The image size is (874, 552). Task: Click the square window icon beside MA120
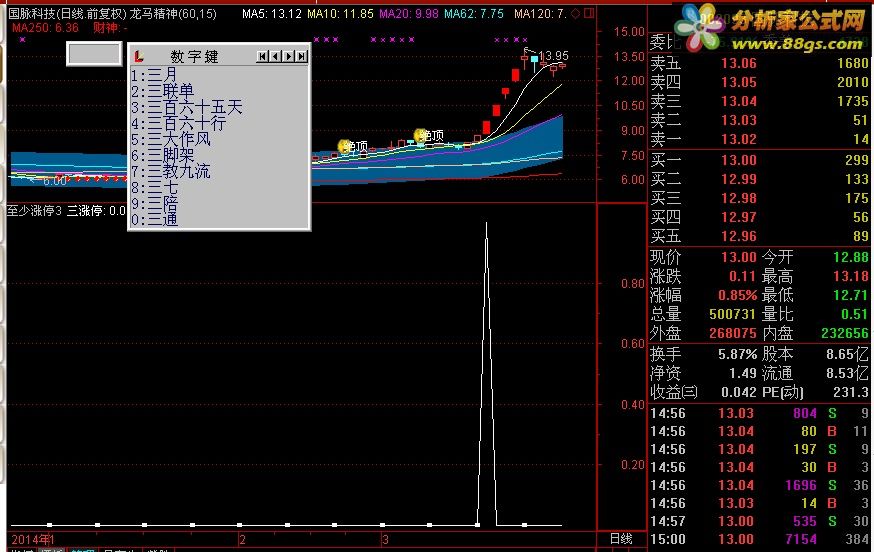pyautogui.click(x=589, y=13)
